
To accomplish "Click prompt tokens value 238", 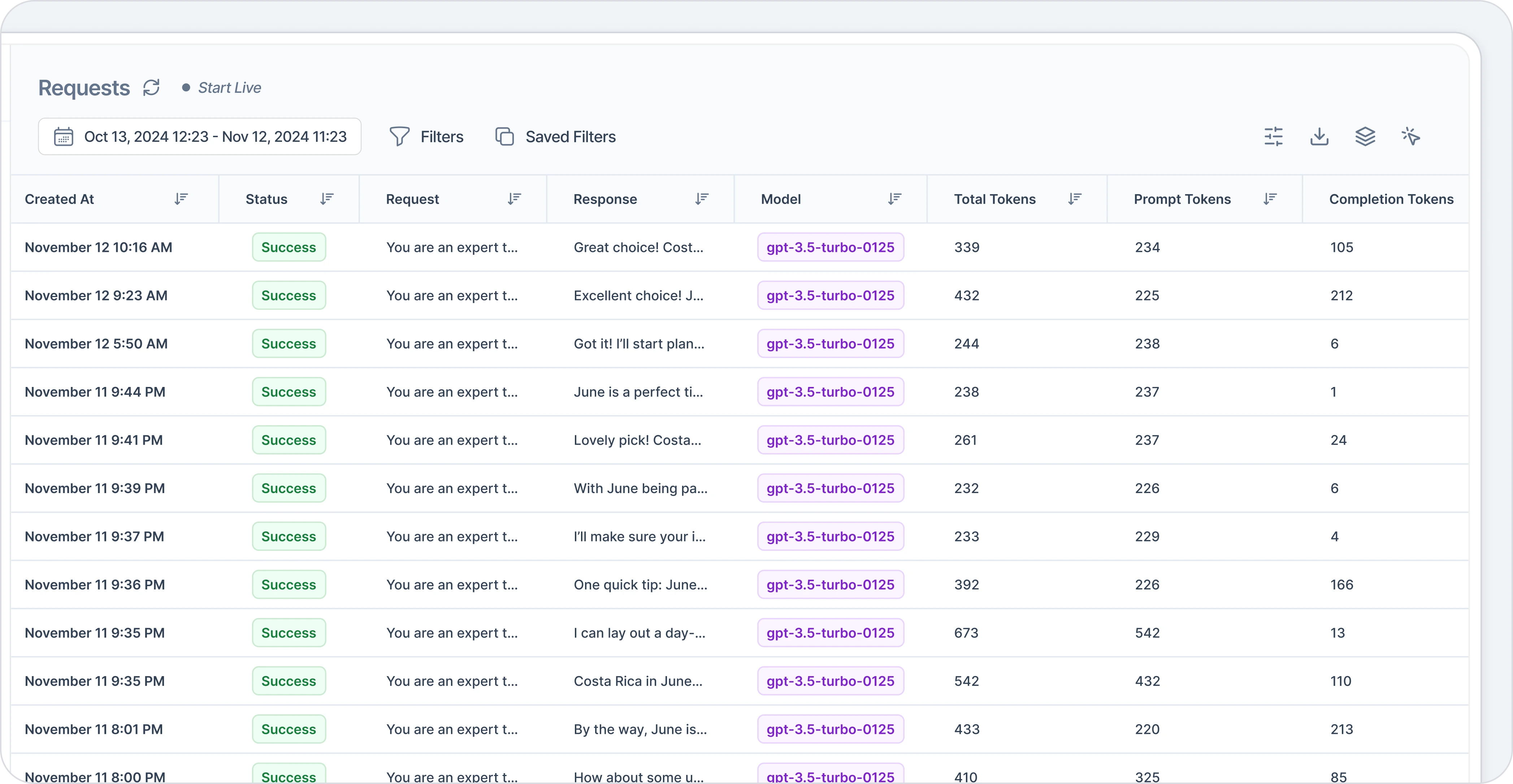I will coord(1147,344).
